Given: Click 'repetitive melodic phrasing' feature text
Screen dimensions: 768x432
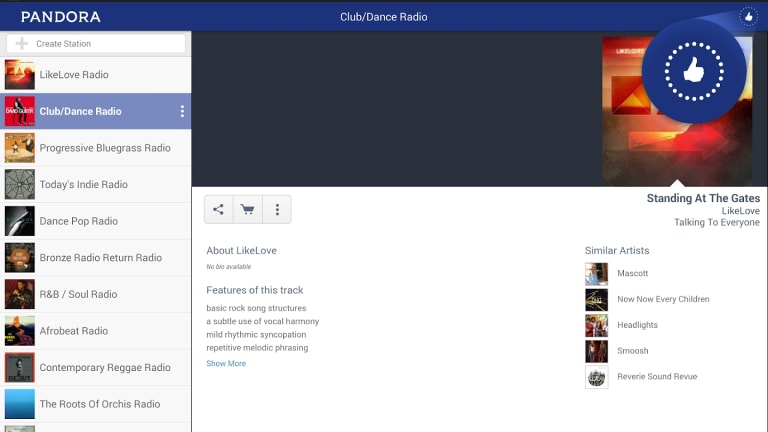Looking at the screenshot, I should click(x=257, y=348).
